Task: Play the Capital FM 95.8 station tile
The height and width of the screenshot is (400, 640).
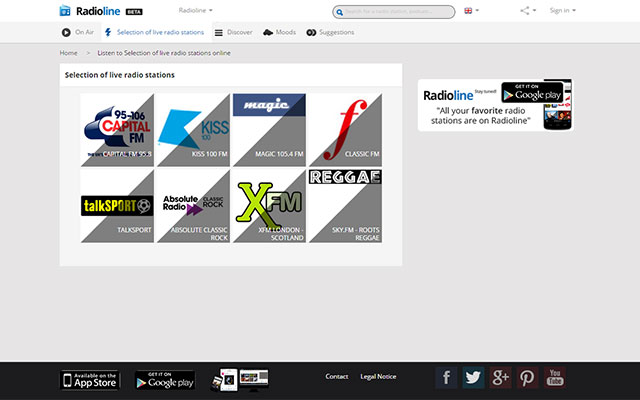Action: pos(118,130)
